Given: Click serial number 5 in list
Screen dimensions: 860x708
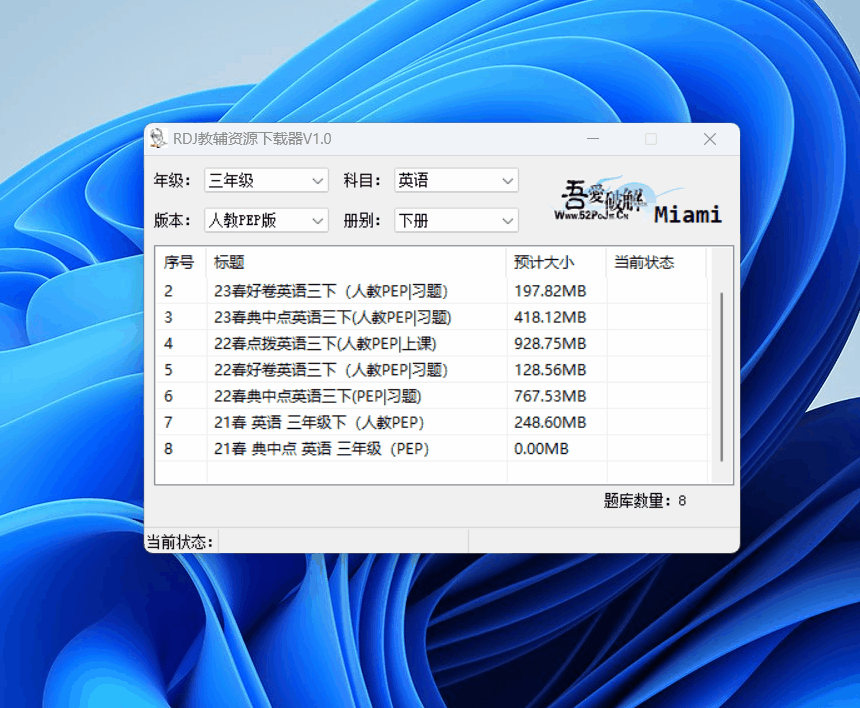Looking at the screenshot, I should (x=168, y=370).
